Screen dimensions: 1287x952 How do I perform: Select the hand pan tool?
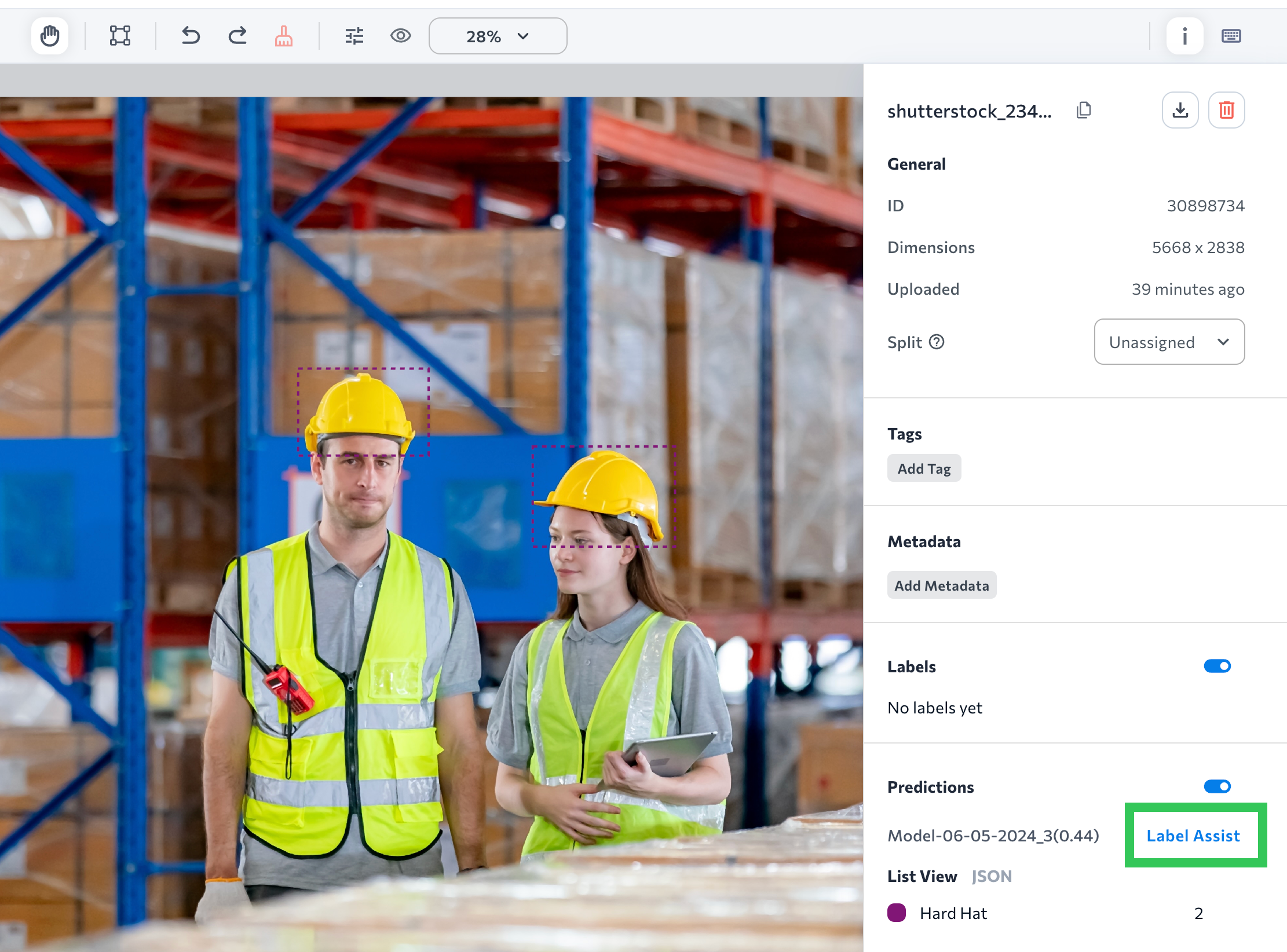pos(50,36)
